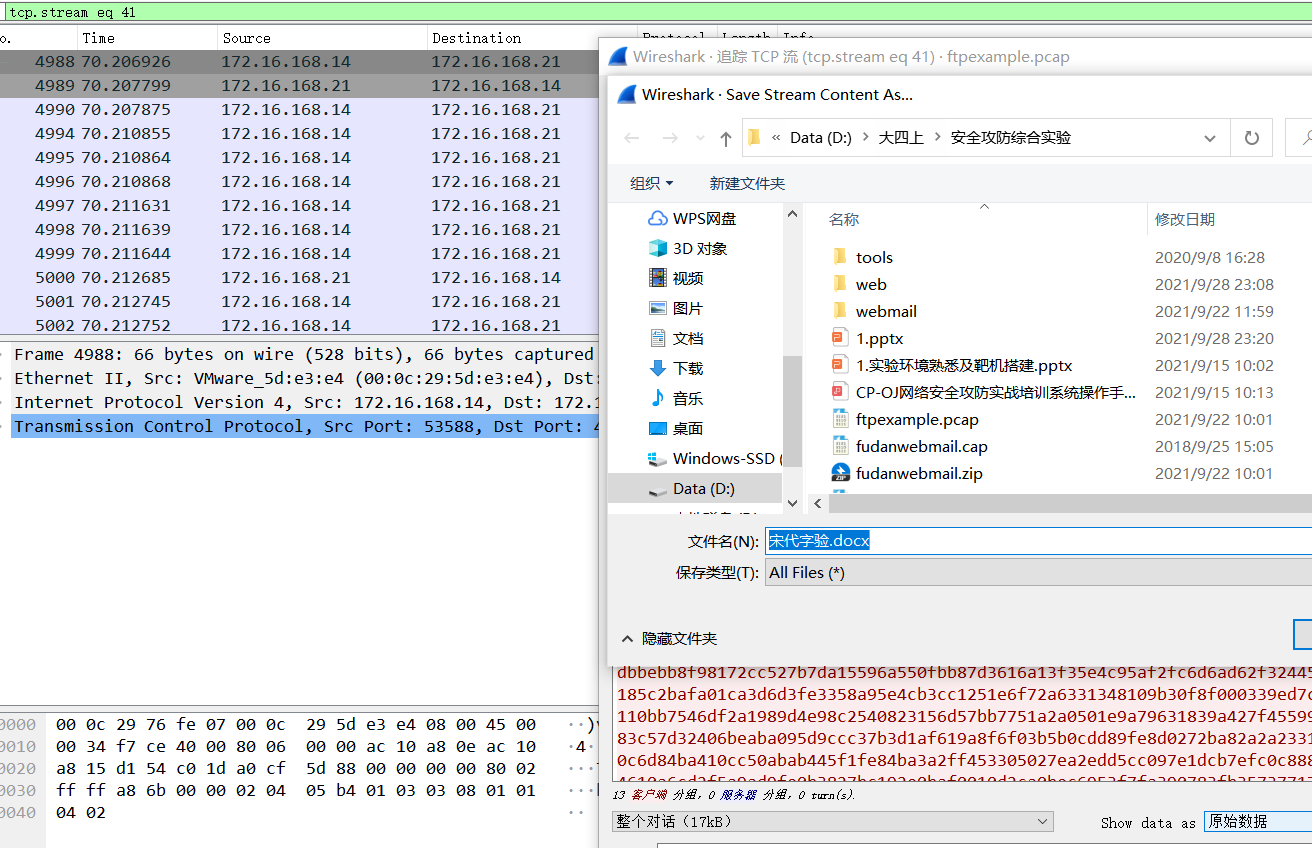
Task: Sort by 名称 column header
Action: pyautogui.click(x=844, y=219)
